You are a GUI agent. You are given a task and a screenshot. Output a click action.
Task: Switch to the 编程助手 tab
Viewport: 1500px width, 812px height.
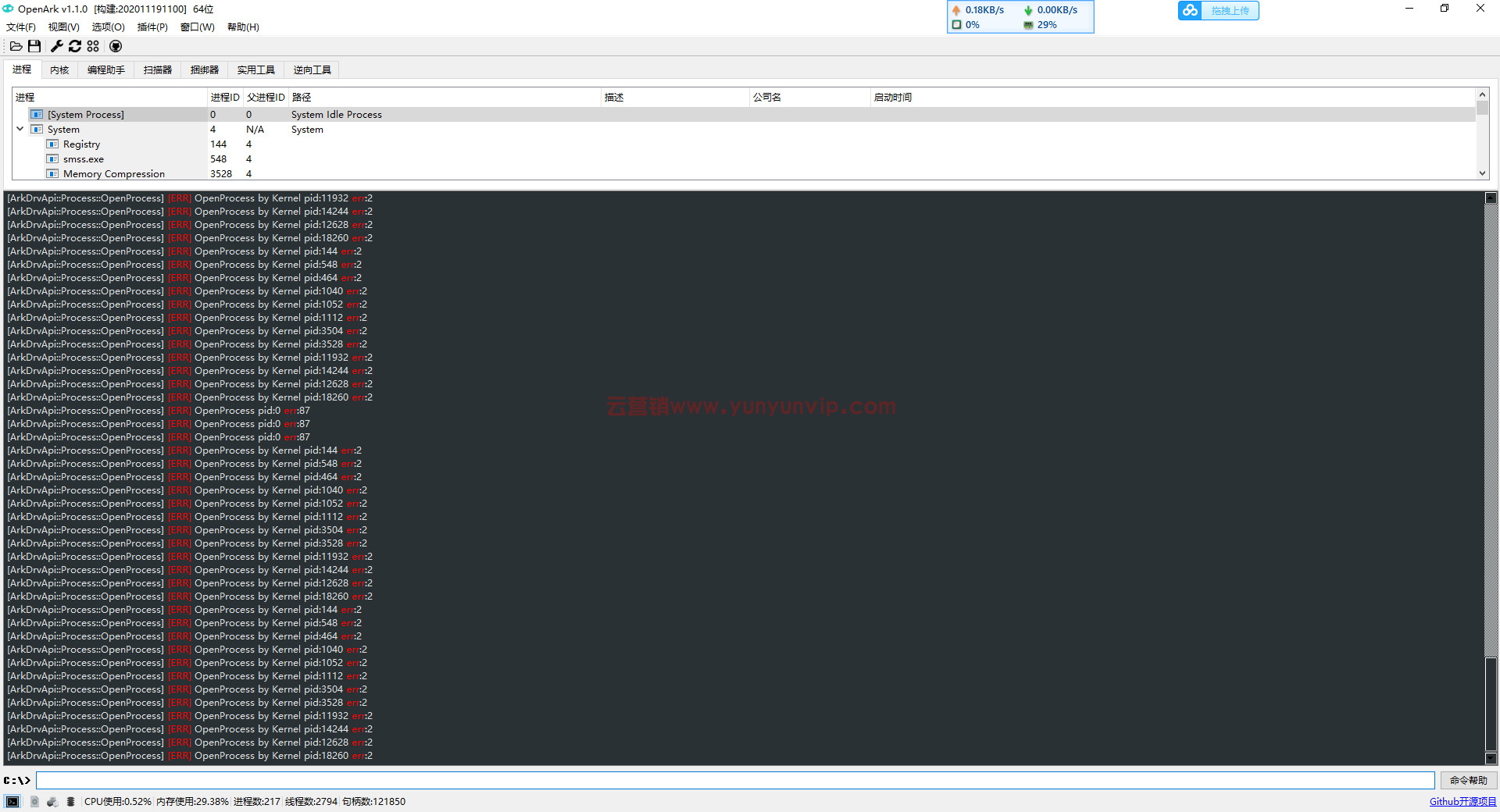[106, 70]
